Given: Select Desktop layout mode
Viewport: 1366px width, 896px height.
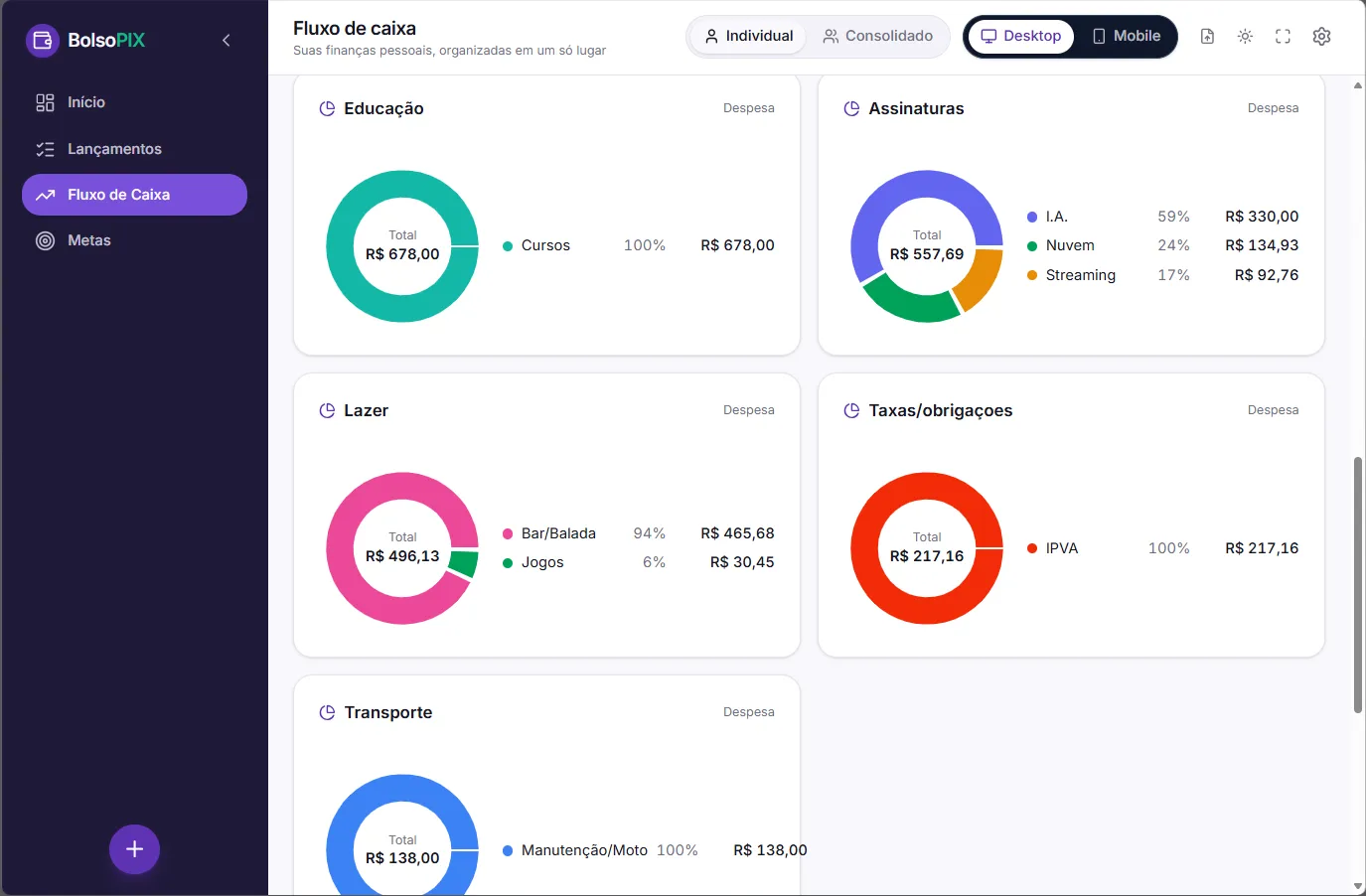Looking at the screenshot, I should click(x=1021, y=37).
